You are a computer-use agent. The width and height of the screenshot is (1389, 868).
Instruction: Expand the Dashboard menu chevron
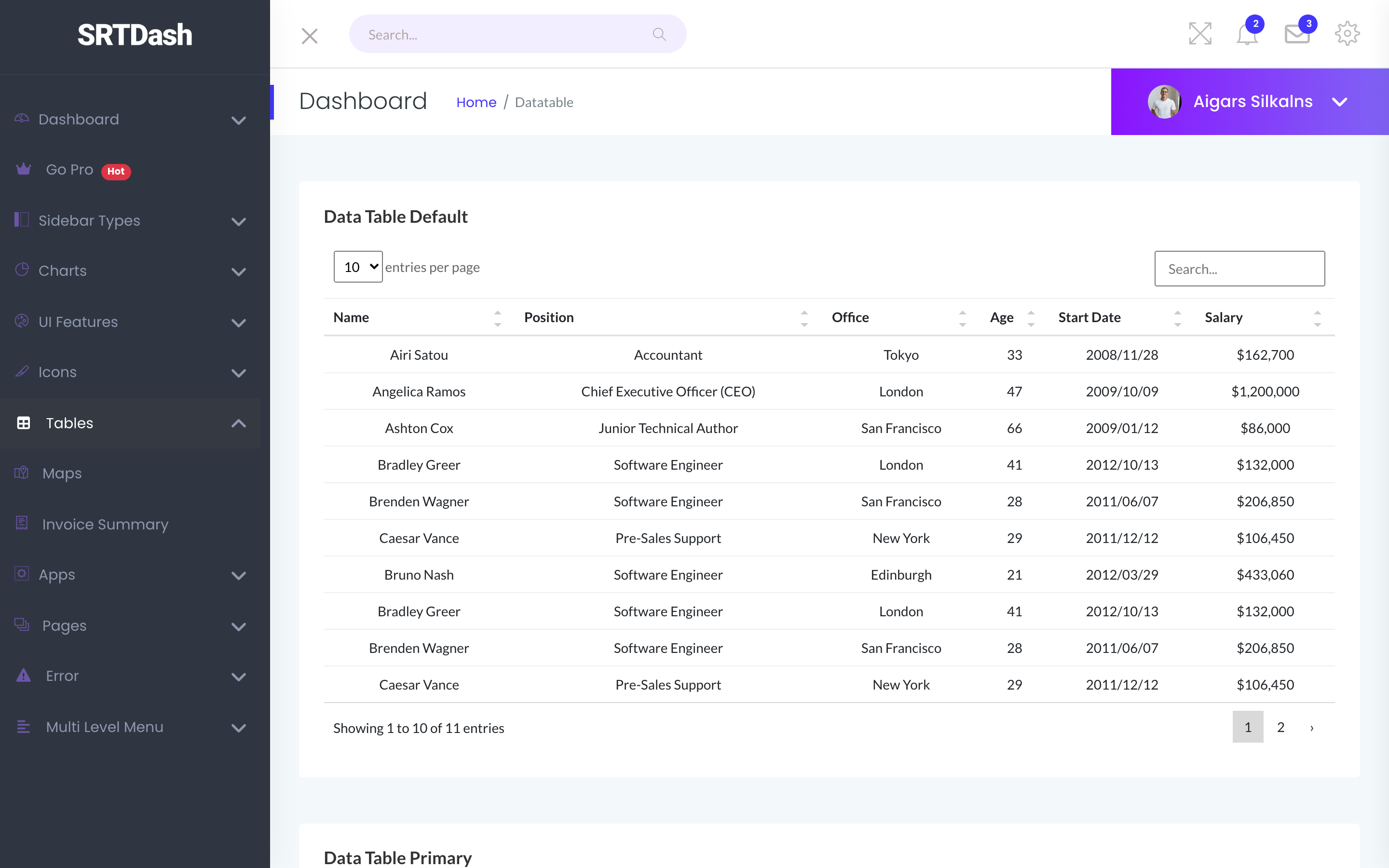tap(239, 120)
